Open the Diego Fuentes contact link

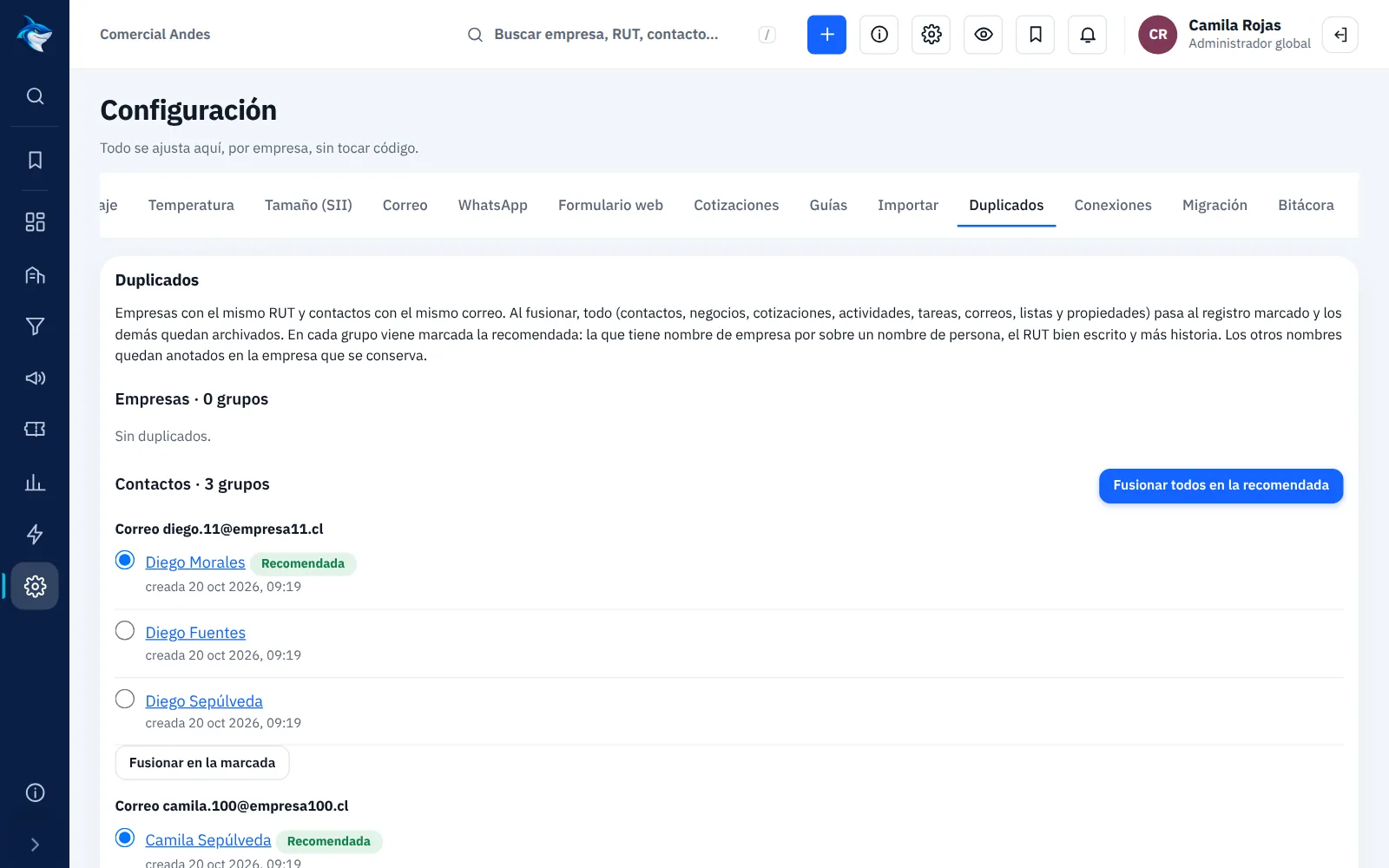coord(195,633)
